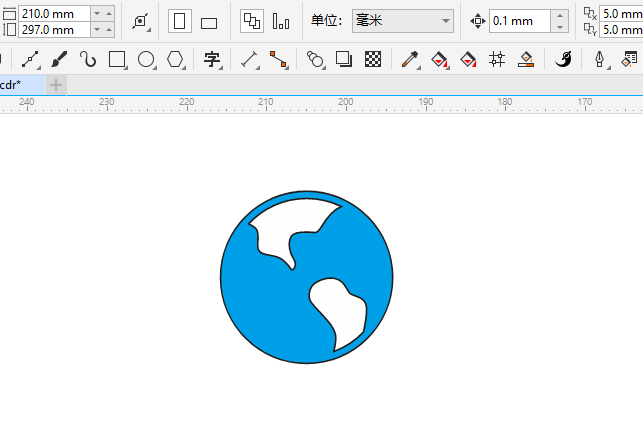Viewport: 643px width, 444px height.
Task: Choose the Connector tool
Action: (x=278, y=60)
